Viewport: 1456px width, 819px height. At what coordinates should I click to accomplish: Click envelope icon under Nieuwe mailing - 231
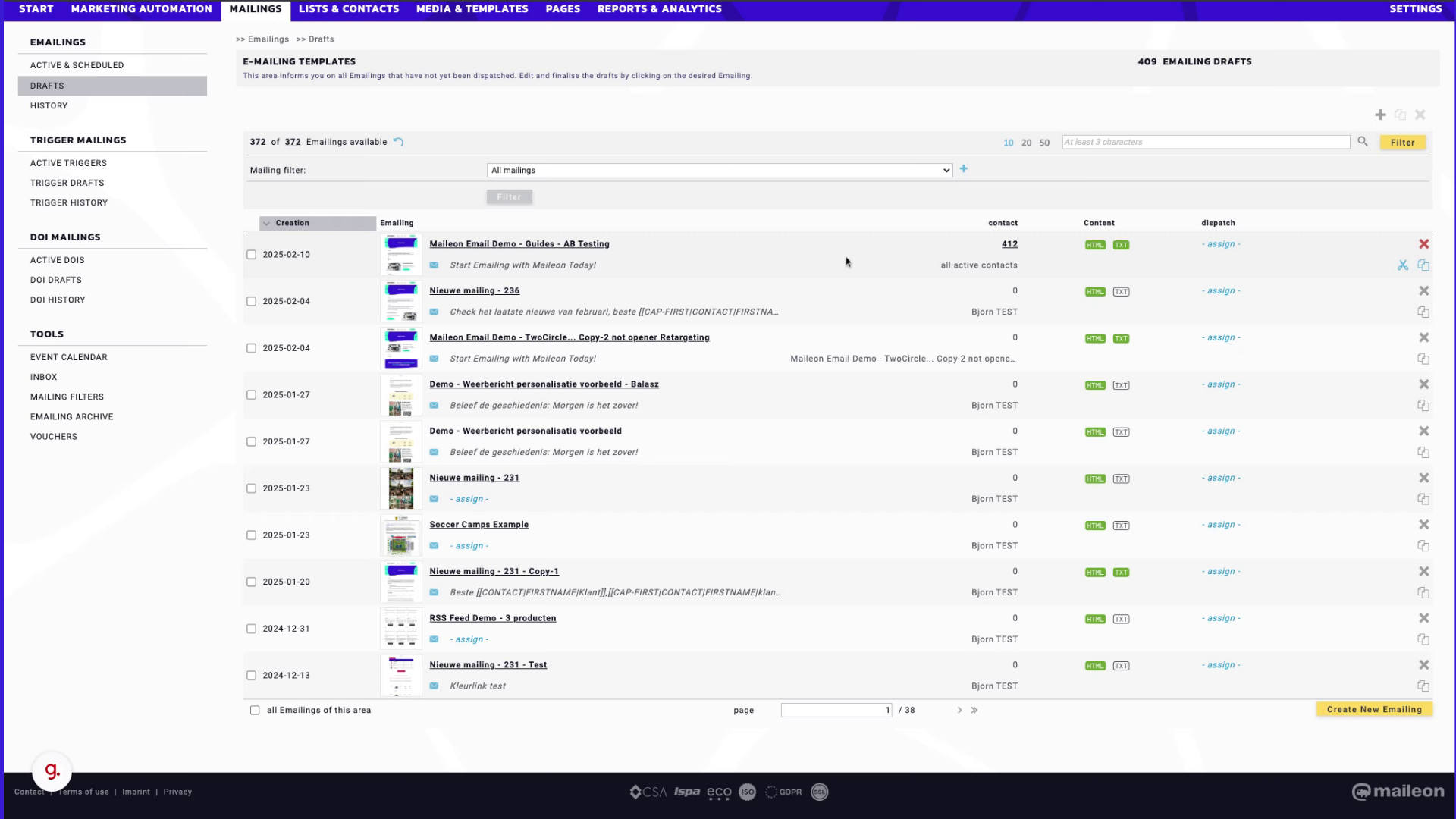point(434,499)
